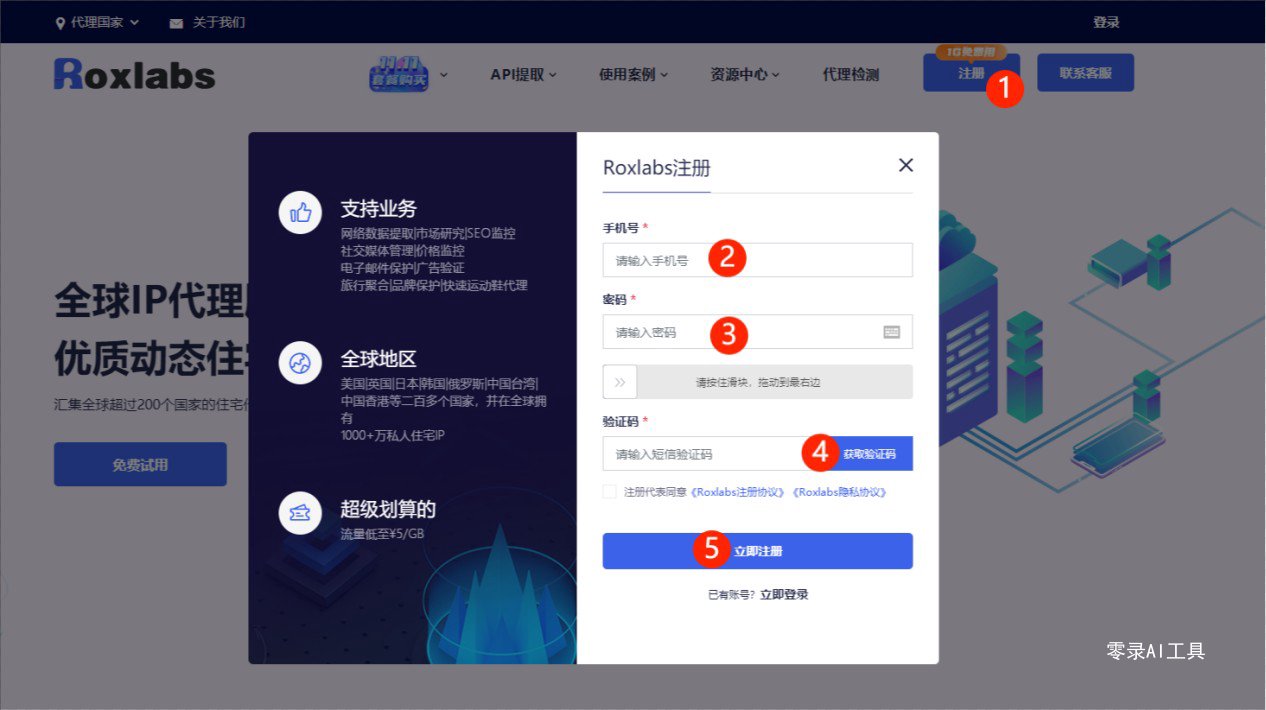Expand the 资源中心 dropdown
The height and width of the screenshot is (710, 1266).
[739, 74]
